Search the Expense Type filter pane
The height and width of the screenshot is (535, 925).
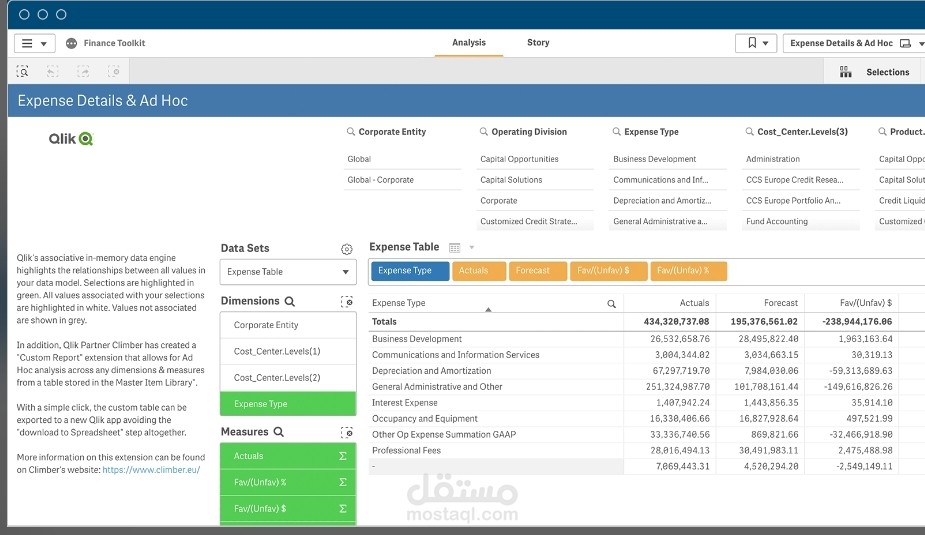616,132
